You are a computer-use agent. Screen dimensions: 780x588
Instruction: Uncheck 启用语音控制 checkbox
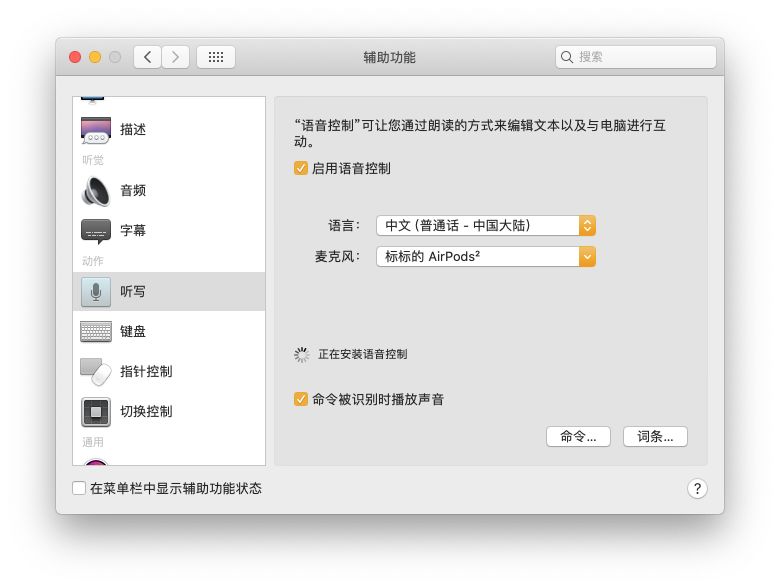point(300,168)
